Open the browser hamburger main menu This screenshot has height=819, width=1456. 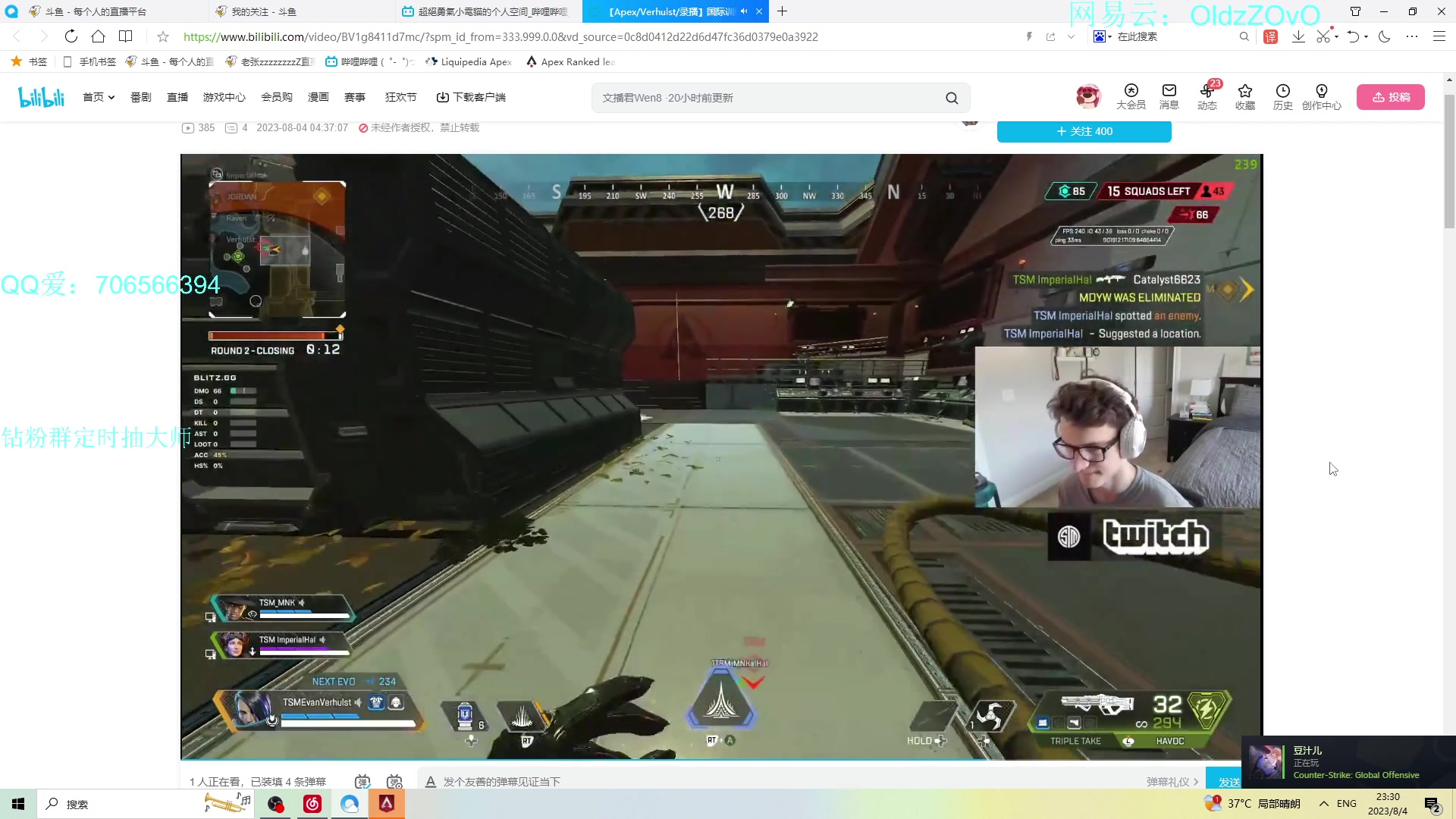(1439, 36)
